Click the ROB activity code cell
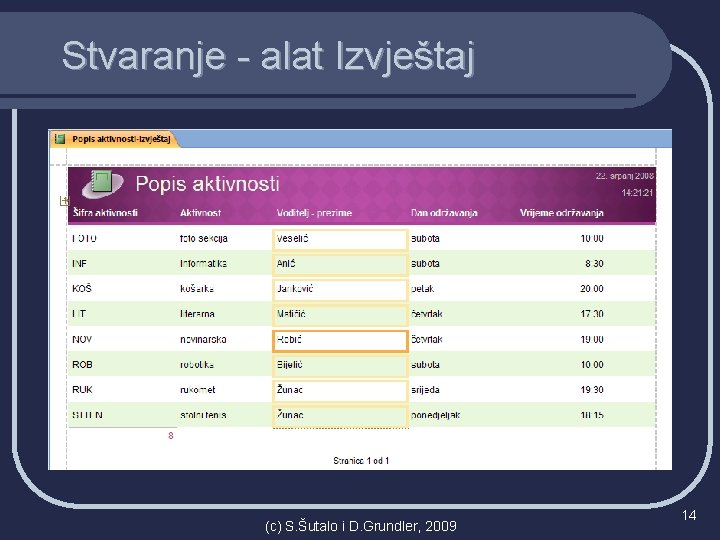The width and height of the screenshot is (720, 540). pyautogui.click(x=82, y=365)
